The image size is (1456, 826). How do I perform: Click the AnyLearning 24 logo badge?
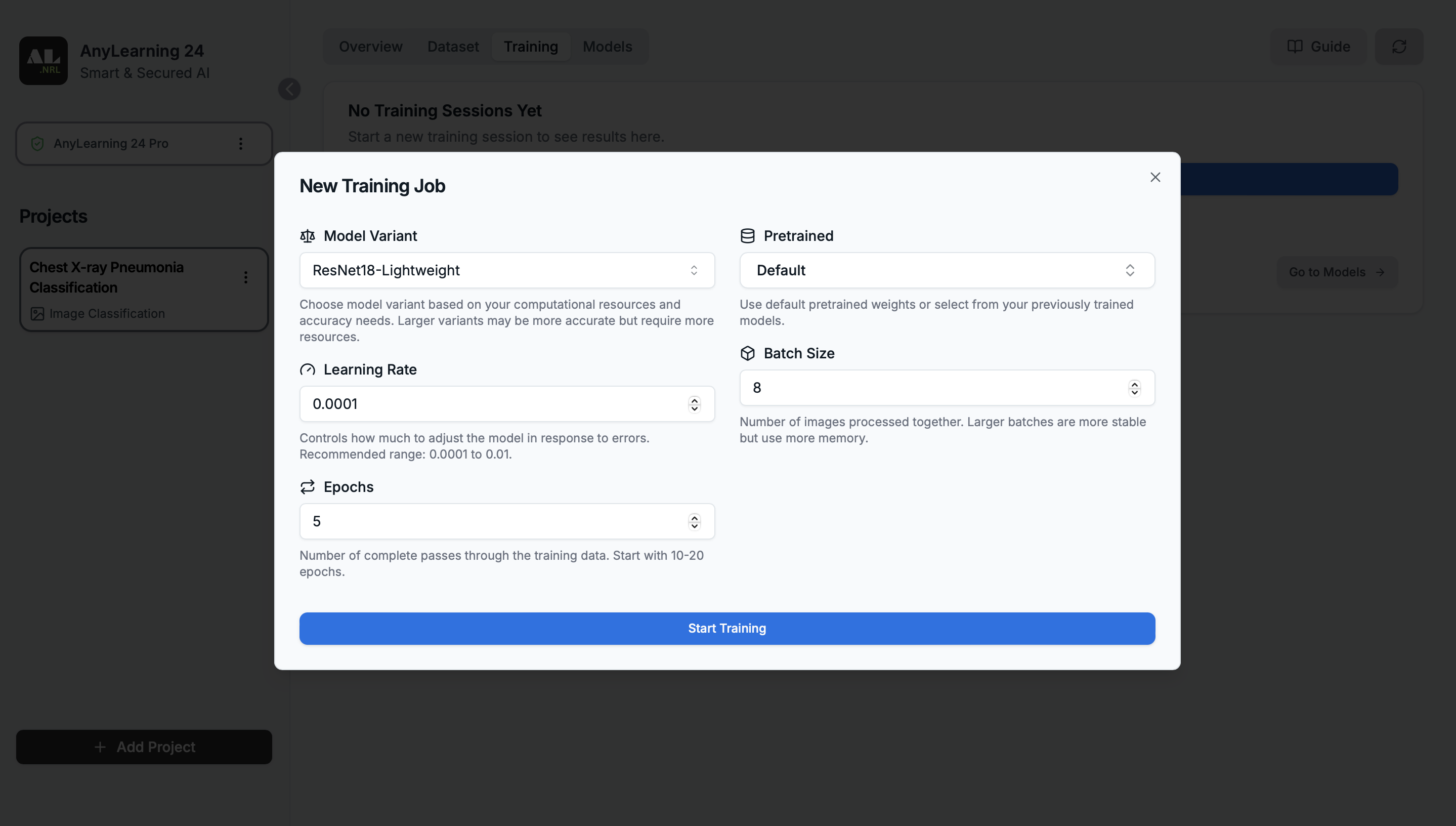coord(44,61)
